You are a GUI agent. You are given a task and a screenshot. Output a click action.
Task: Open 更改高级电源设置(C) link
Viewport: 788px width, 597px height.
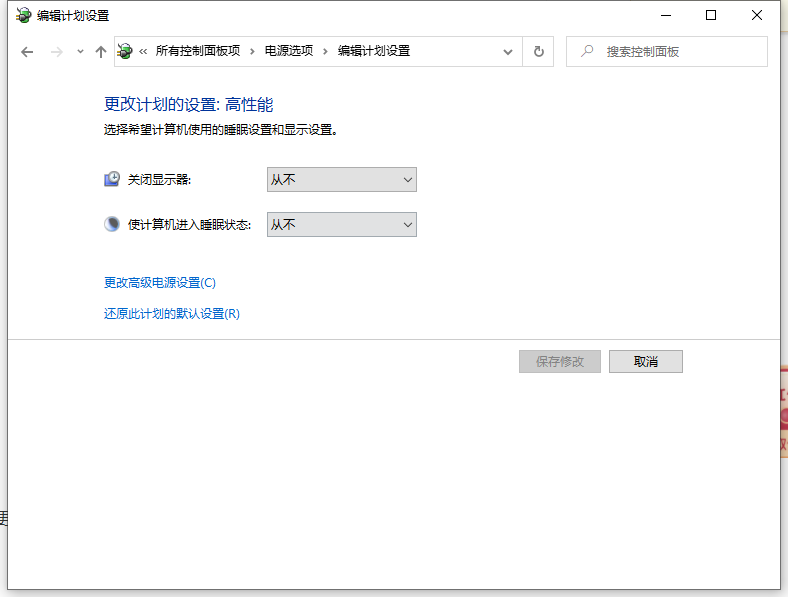(160, 282)
